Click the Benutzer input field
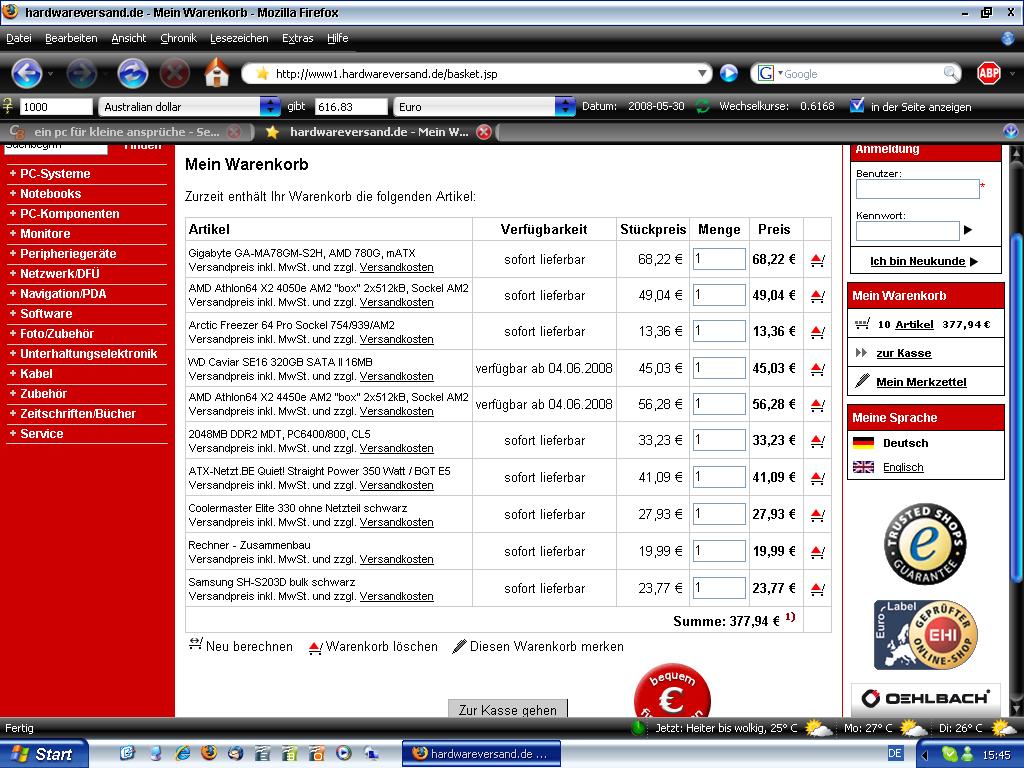Screen dimensions: 1024x768 tap(918, 189)
